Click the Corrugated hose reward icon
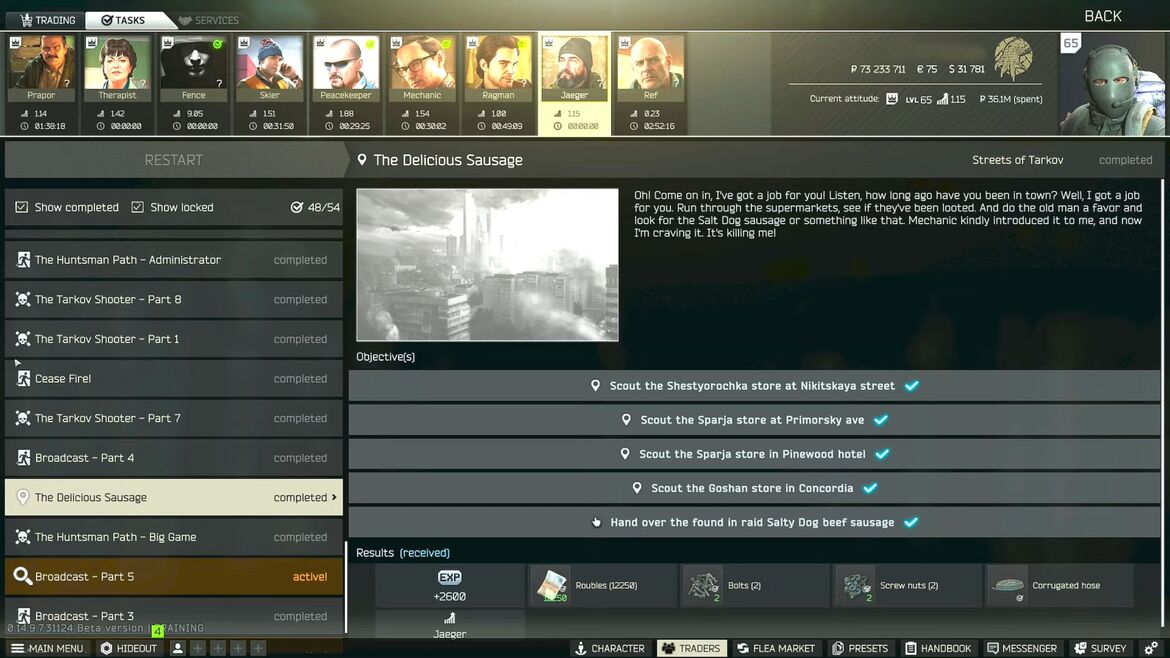The height and width of the screenshot is (658, 1170). pyautogui.click(x=1007, y=585)
